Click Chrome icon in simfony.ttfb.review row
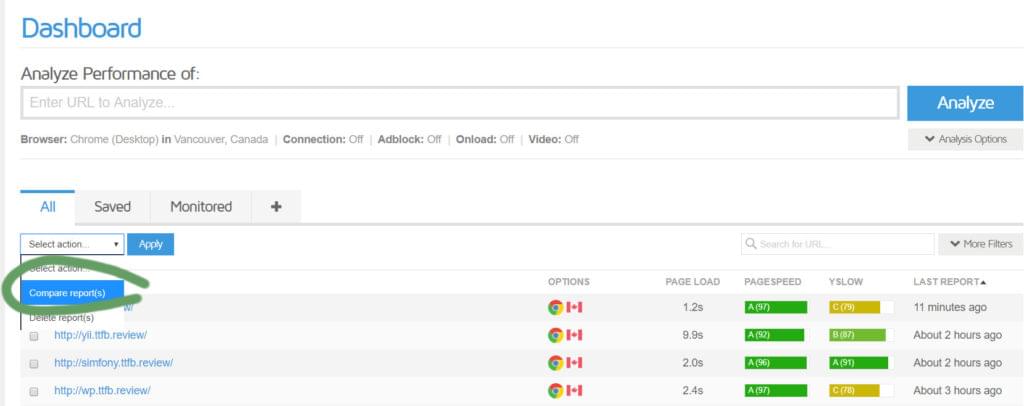Image resolution: width=1024 pixels, height=406 pixels. (x=555, y=362)
